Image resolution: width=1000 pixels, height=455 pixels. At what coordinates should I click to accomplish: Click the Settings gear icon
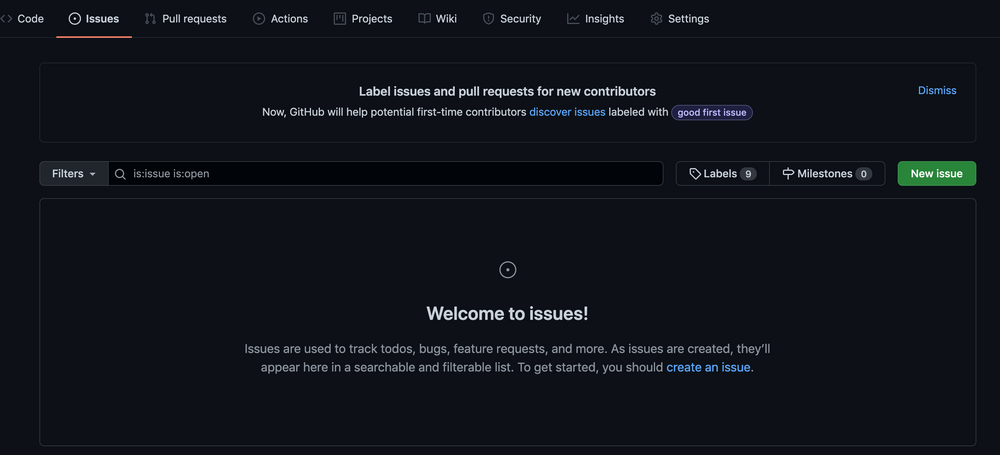click(656, 19)
